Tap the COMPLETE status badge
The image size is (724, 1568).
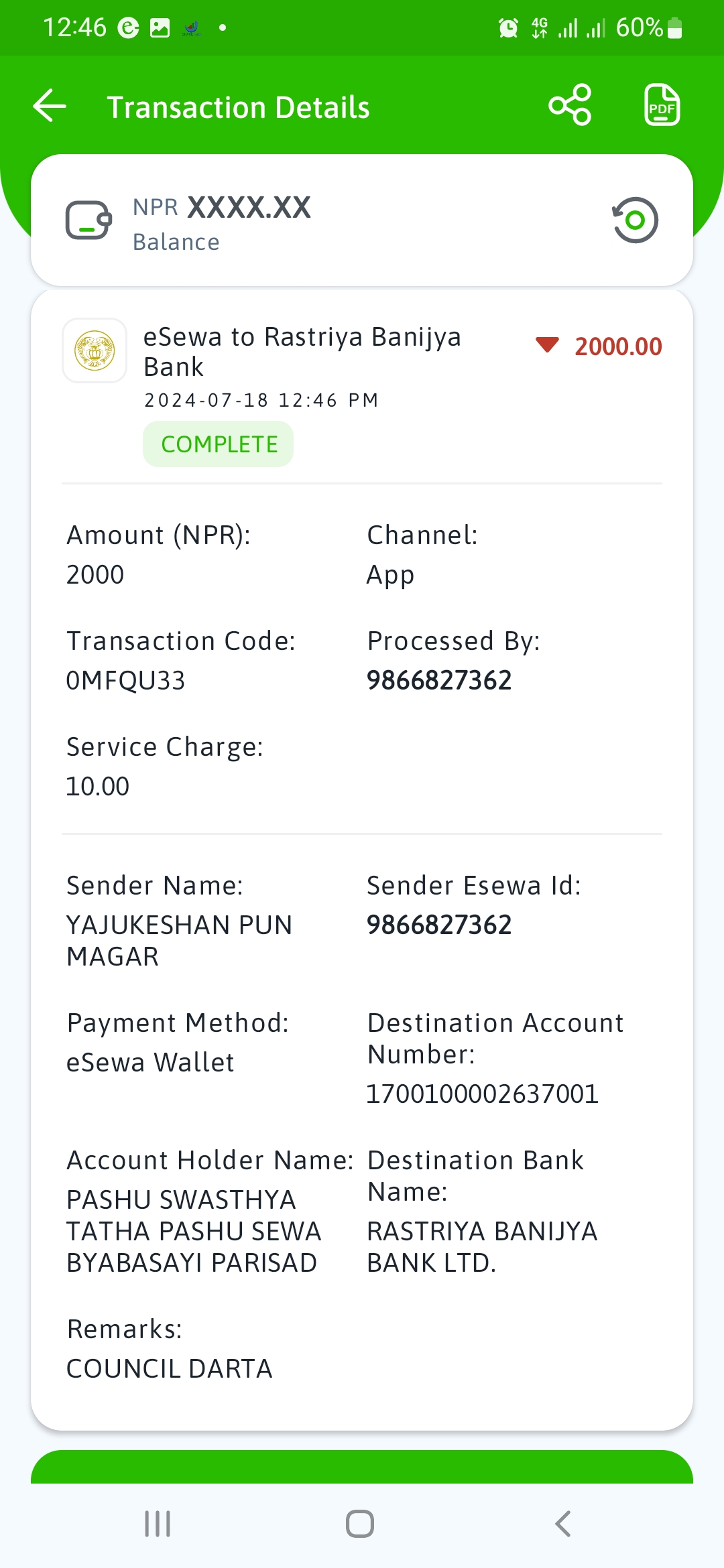point(219,444)
